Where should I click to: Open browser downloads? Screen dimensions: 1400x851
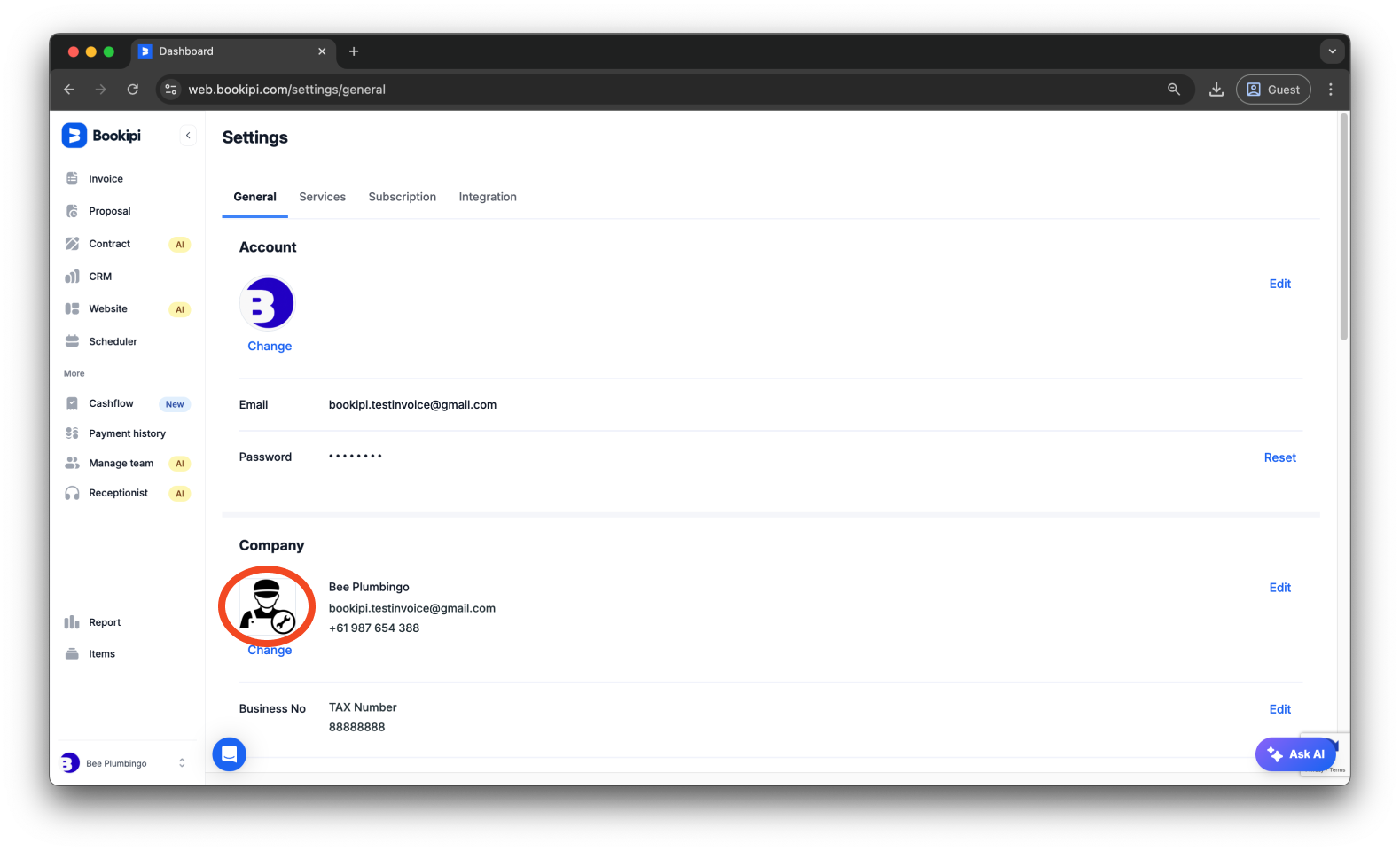[1216, 90]
